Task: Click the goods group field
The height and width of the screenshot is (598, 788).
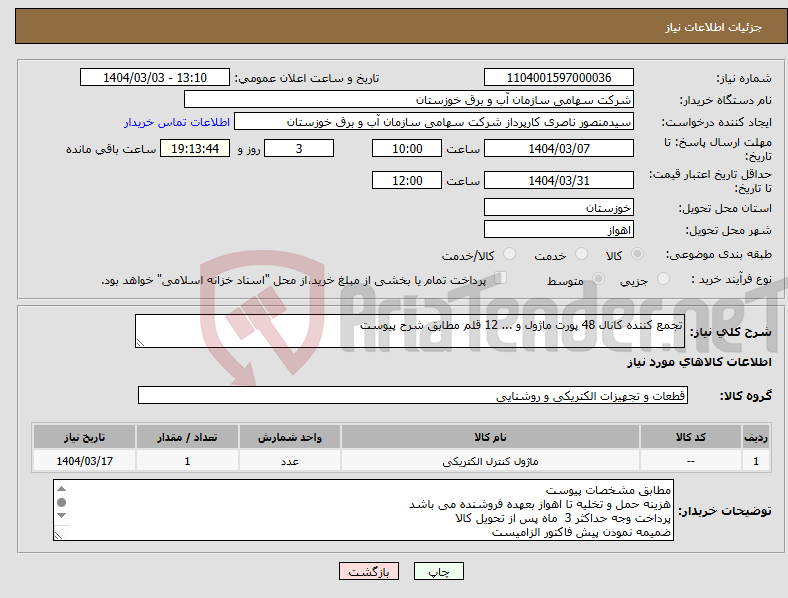Action: pos(413,395)
